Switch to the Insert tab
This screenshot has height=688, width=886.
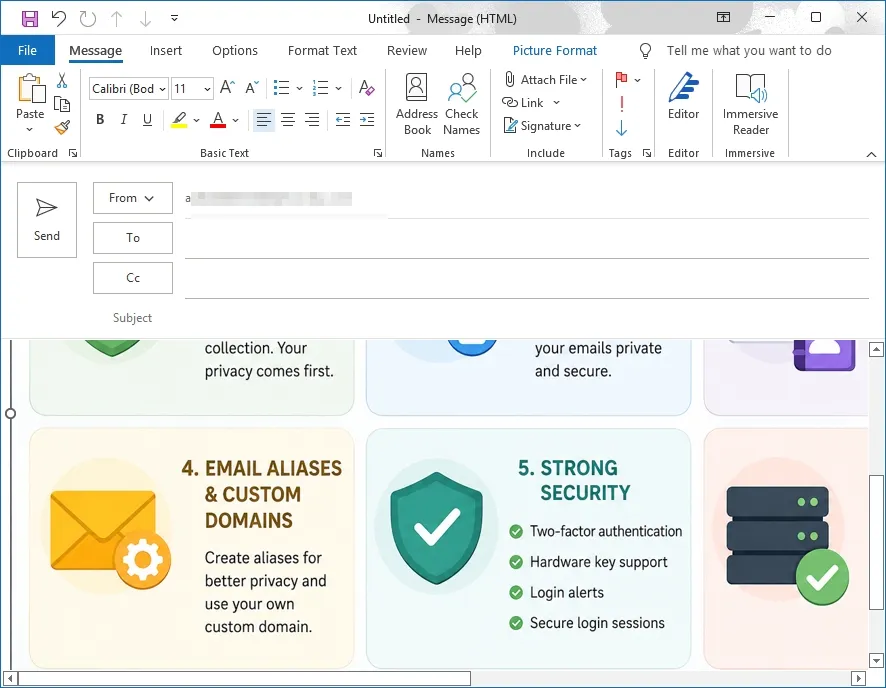click(166, 50)
